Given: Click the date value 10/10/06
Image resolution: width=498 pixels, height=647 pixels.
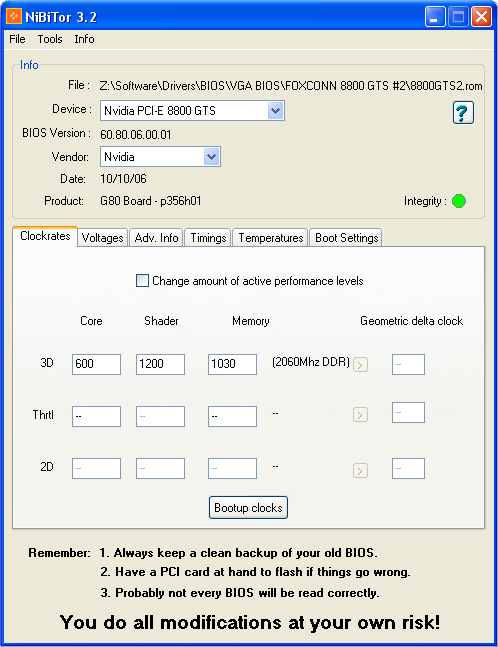Looking at the screenshot, I should [x=123, y=179].
